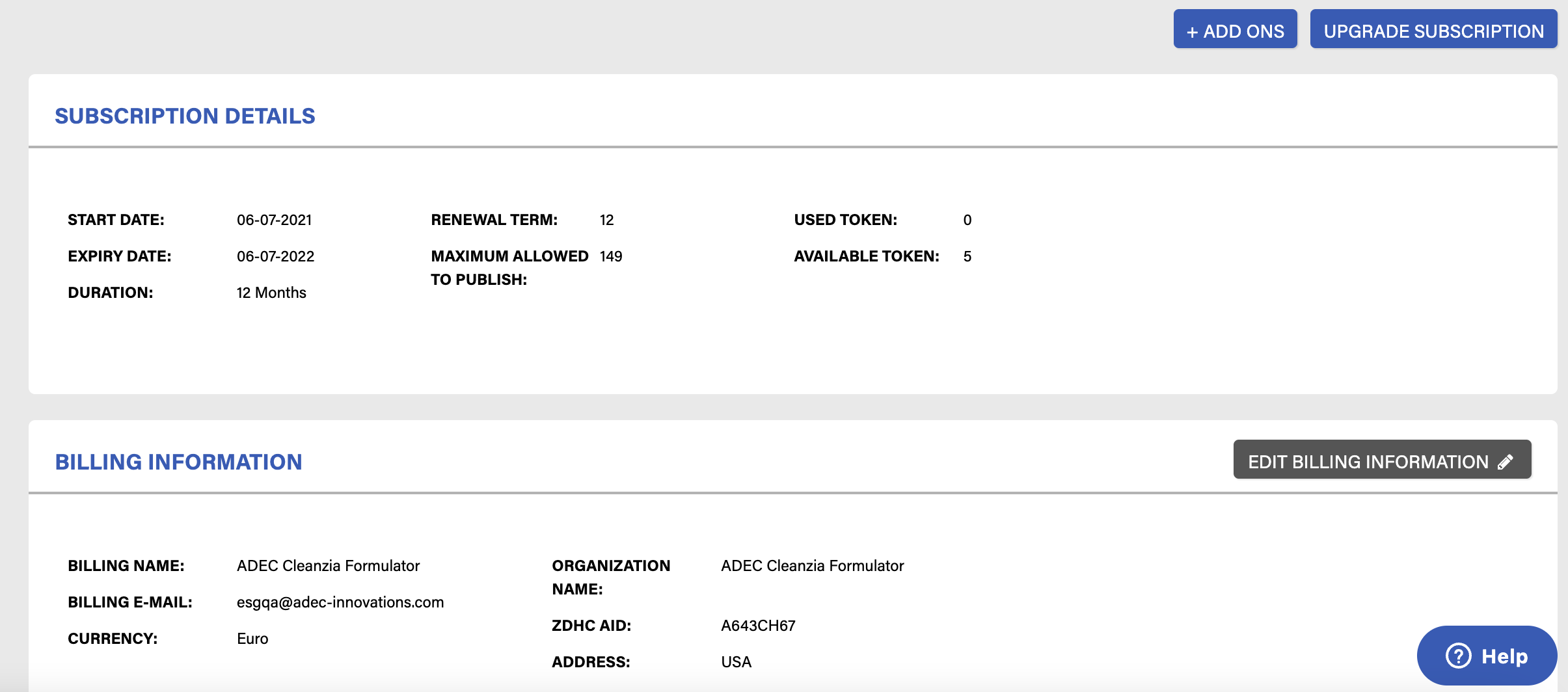The width and height of the screenshot is (1568, 692).
Task: Click the Billing Name value ADEC Cleanzia Formulator
Action: (x=328, y=566)
